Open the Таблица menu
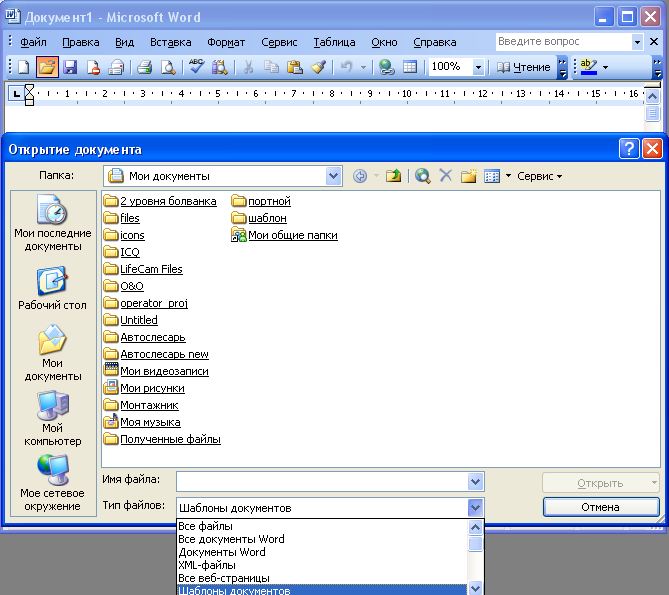This screenshot has width=669, height=595. coord(334,42)
